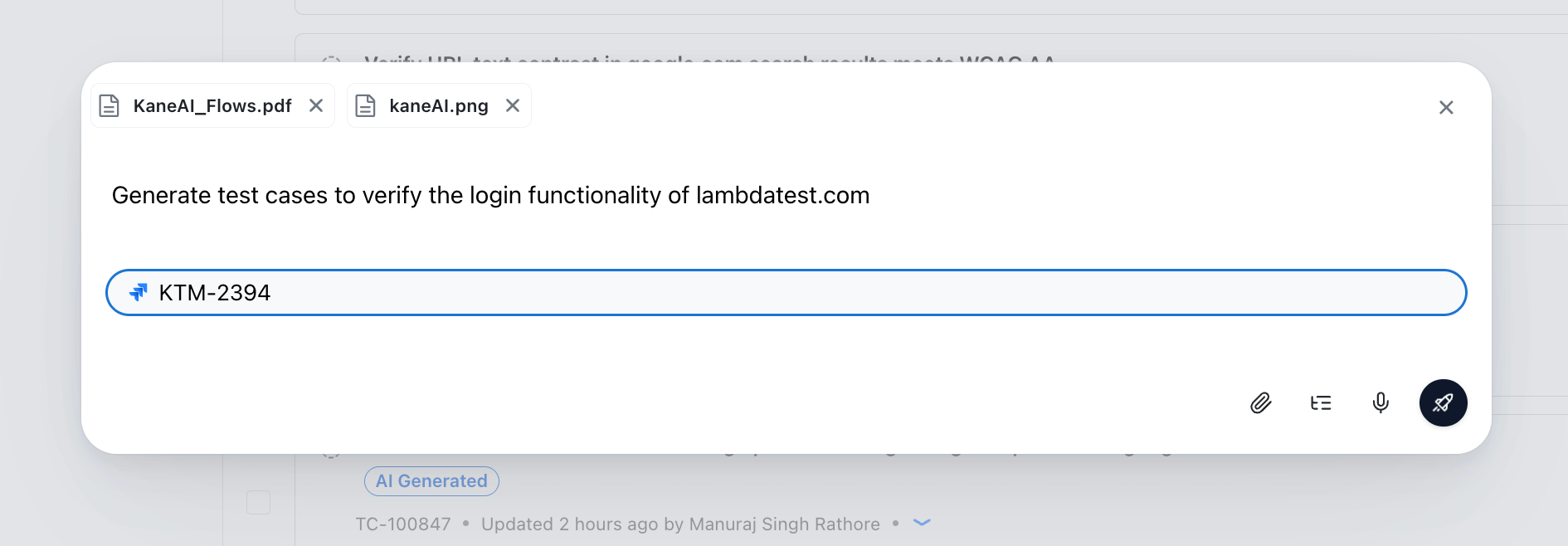The width and height of the screenshot is (1568, 546).
Task: Open test case TC-100847
Action: click(x=403, y=524)
